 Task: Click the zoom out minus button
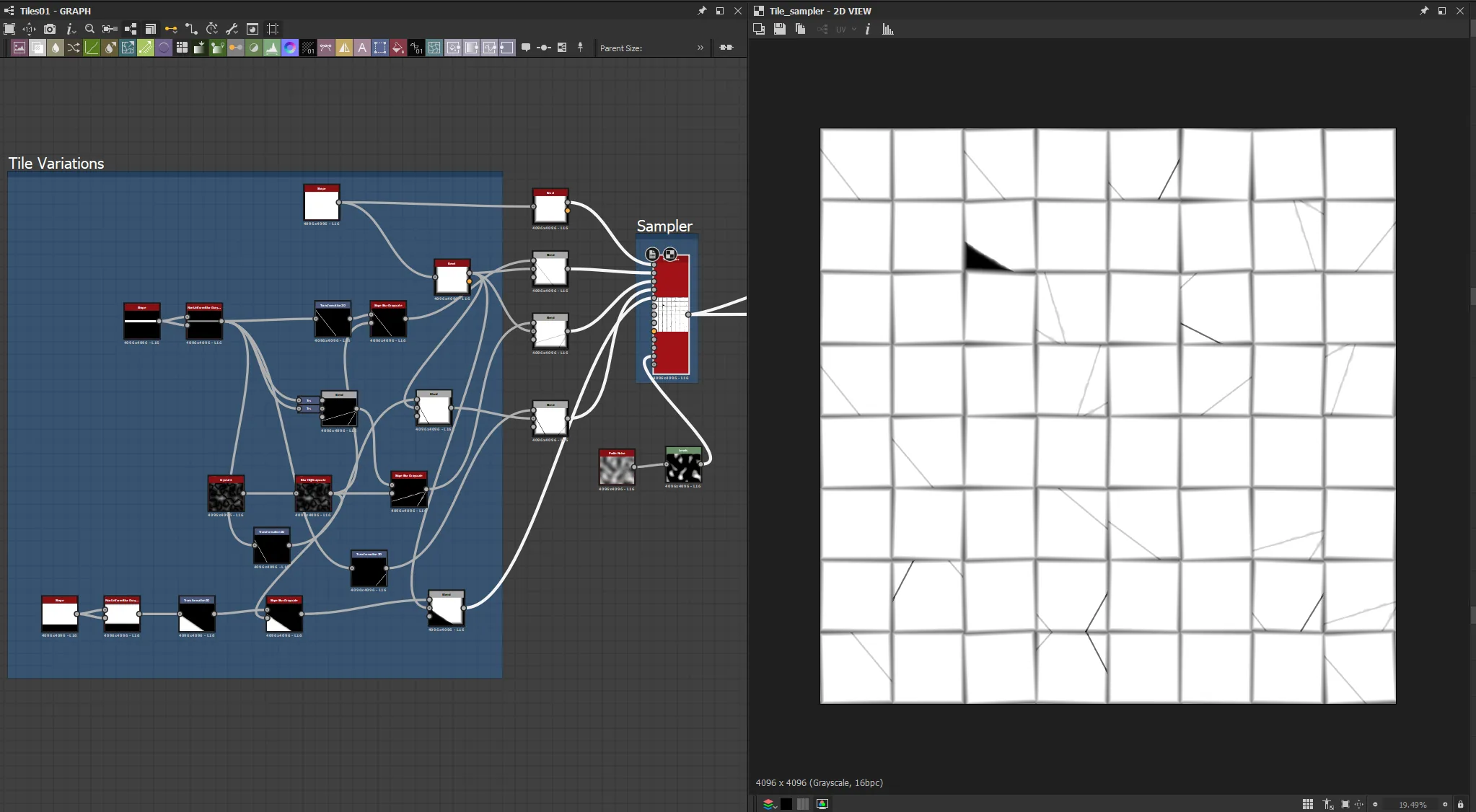click(x=1375, y=804)
